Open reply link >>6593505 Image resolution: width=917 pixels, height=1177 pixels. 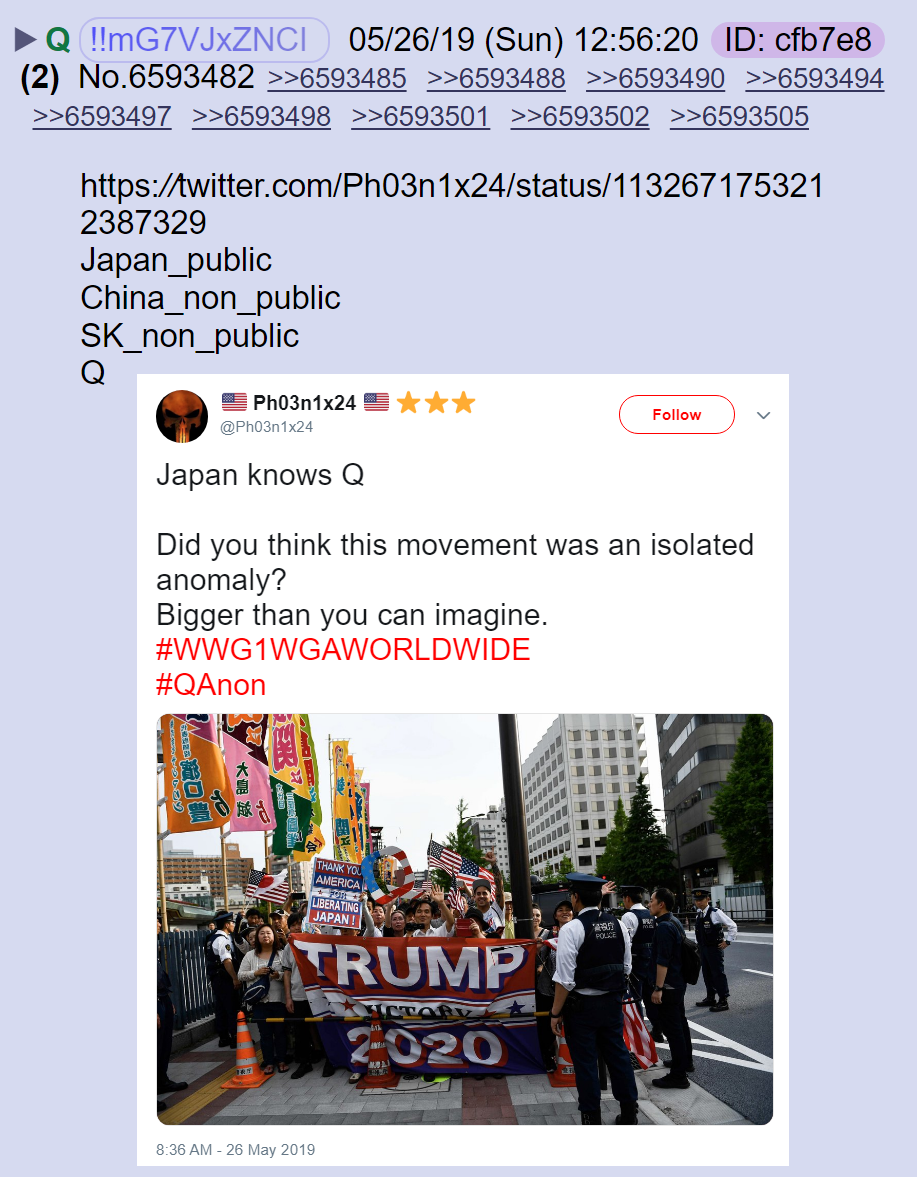click(x=739, y=116)
